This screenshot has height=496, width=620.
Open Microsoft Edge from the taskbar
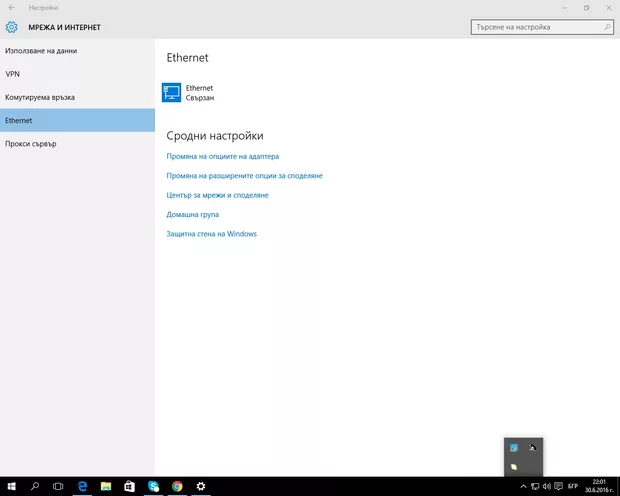[x=83, y=486]
